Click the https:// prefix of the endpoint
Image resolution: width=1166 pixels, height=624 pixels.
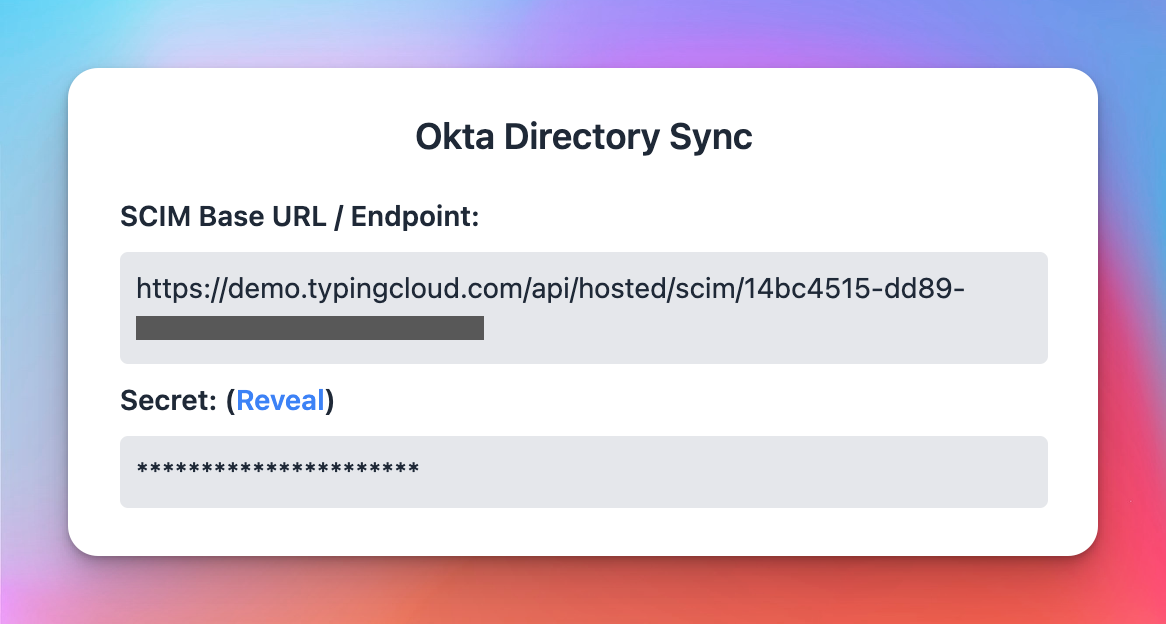tap(181, 289)
